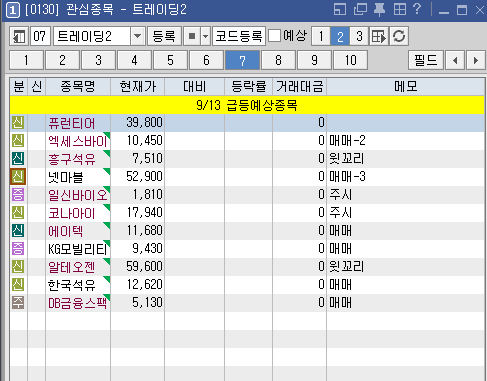Click price 5,130 for DB금융스팩
This screenshot has width=487, height=381.
tap(147, 303)
